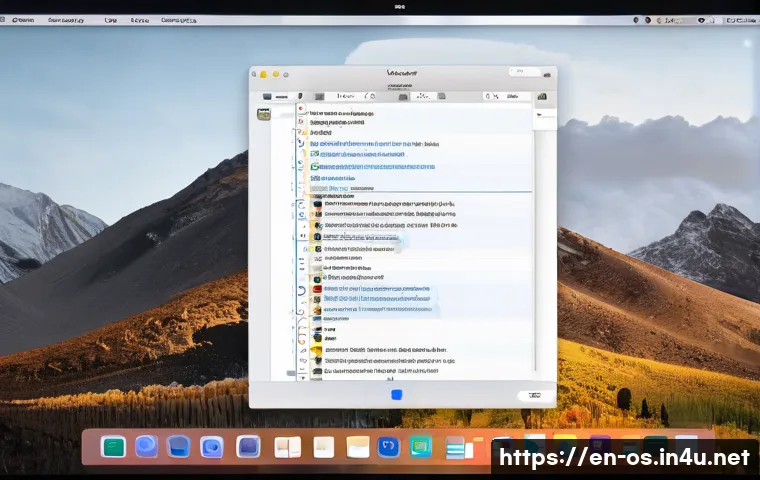Click the blue square button at window bottom
The height and width of the screenshot is (480, 760).
396,395
